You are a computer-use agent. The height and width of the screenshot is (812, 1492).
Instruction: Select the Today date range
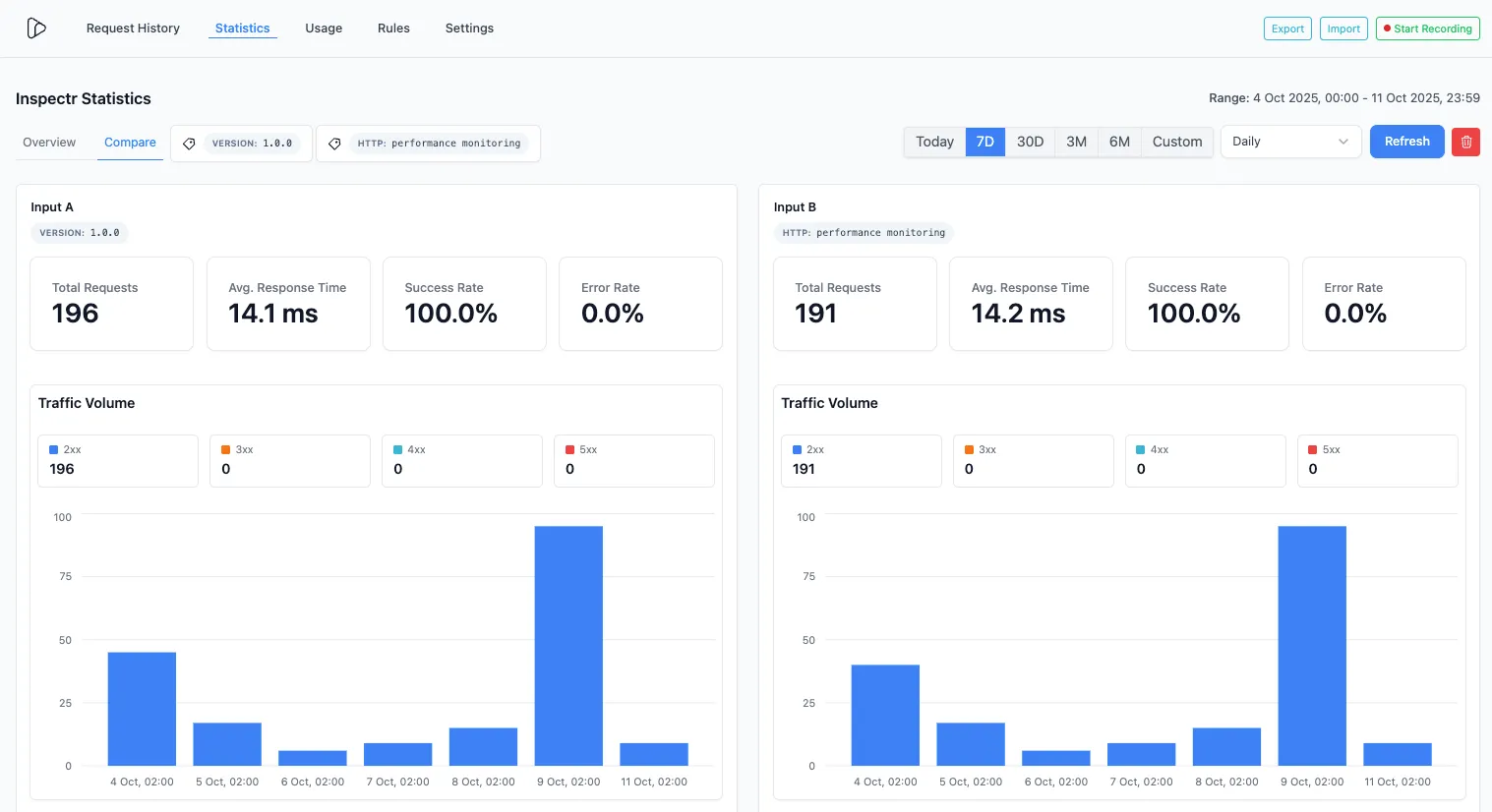point(933,142)
